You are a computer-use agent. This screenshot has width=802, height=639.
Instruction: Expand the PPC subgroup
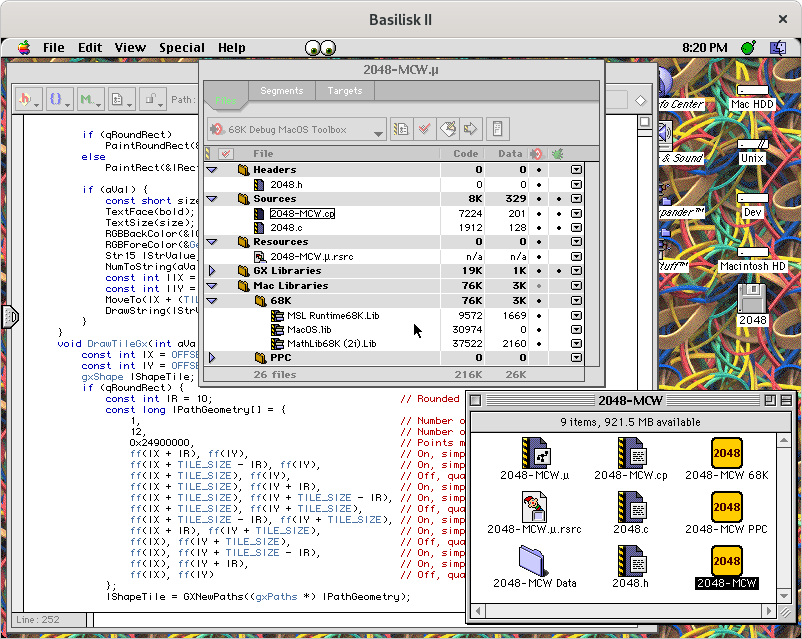(x=212, y=358)
